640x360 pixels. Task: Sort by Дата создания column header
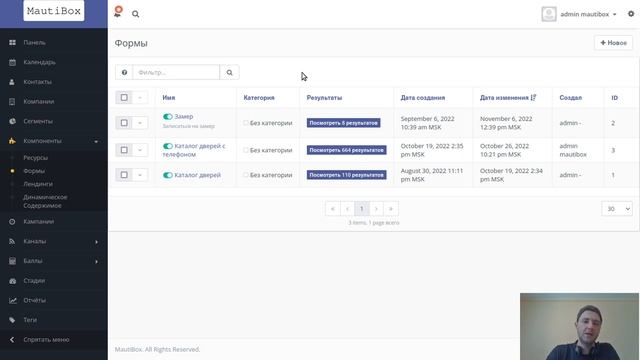coord(422,98)
